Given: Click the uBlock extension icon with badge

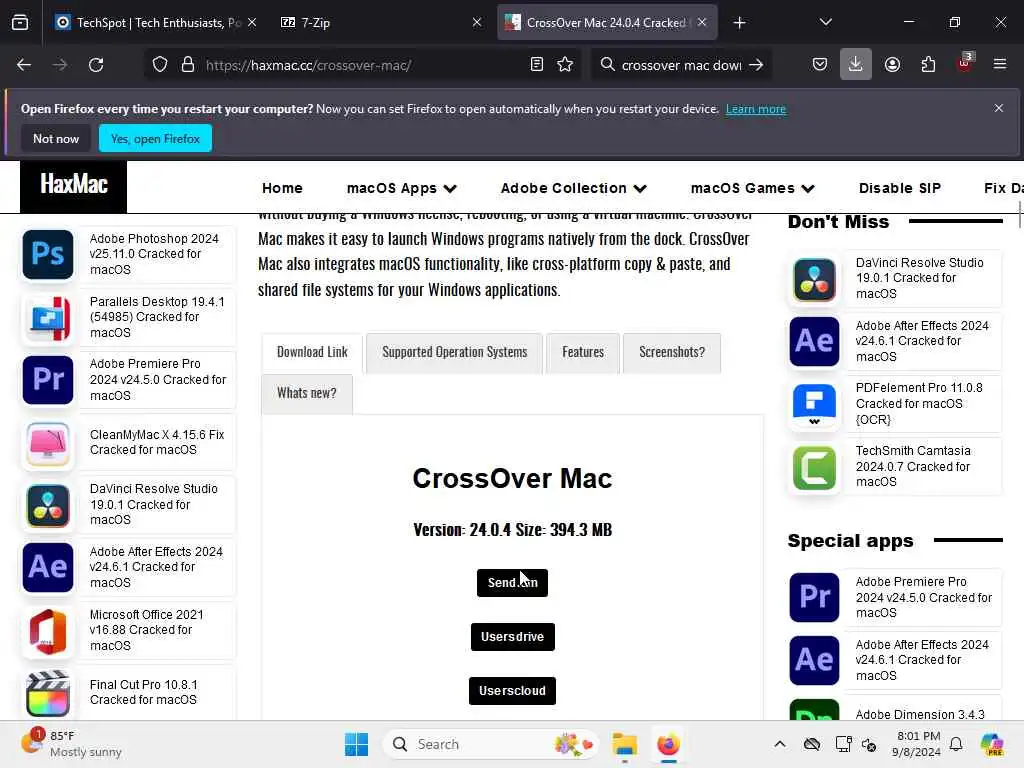Looking at the screenshot, I should click(x=965, y=63).
